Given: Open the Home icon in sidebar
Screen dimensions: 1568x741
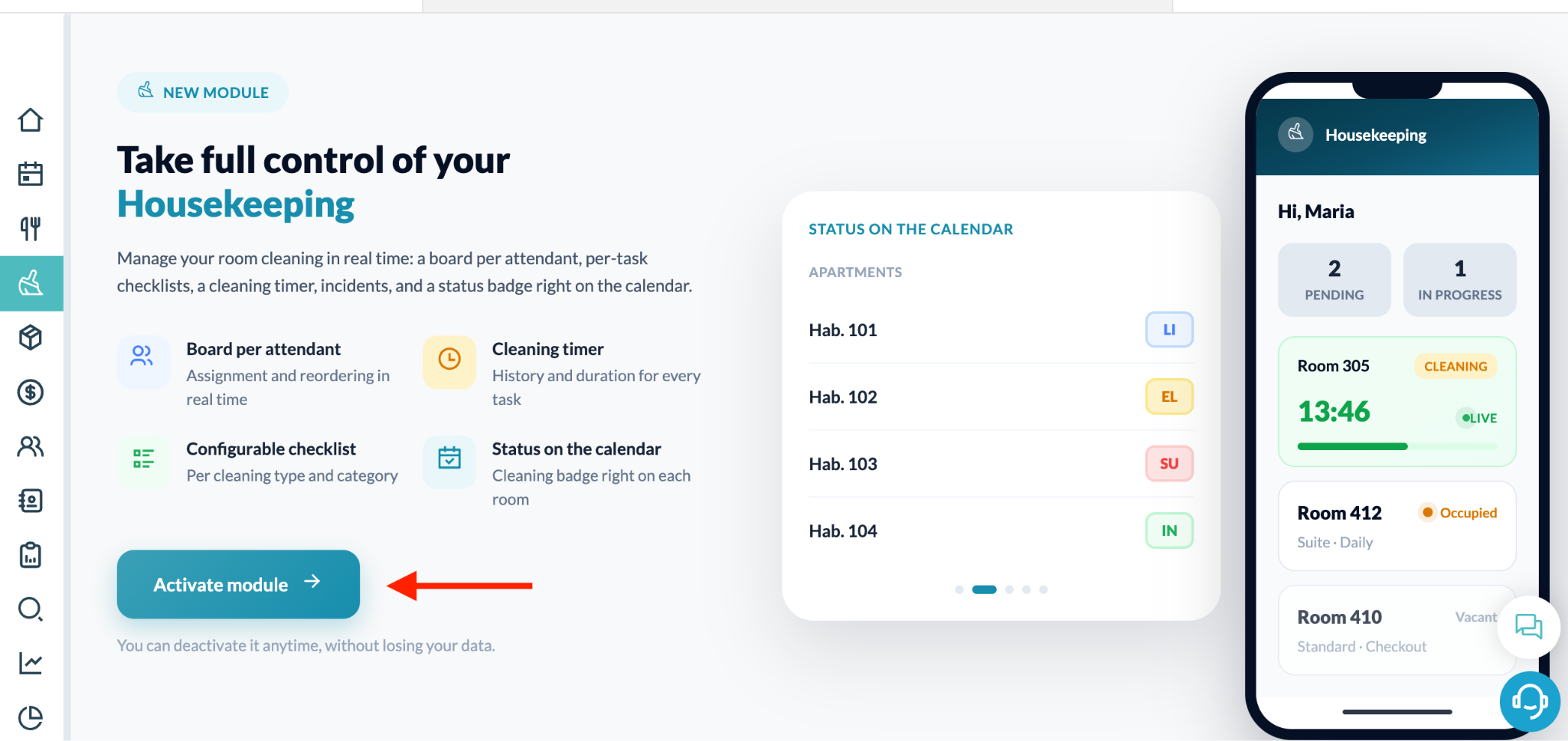Looking at the screenshot, I should click(31, 119).
